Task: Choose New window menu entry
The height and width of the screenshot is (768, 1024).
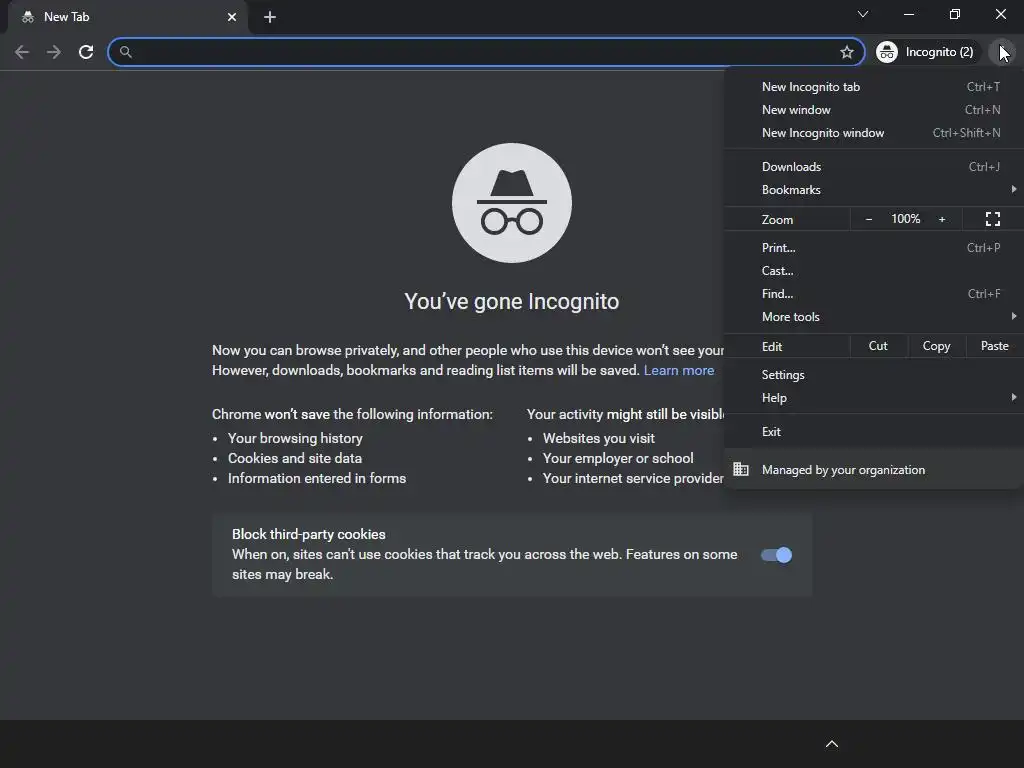Action: [x=874, y=110]
